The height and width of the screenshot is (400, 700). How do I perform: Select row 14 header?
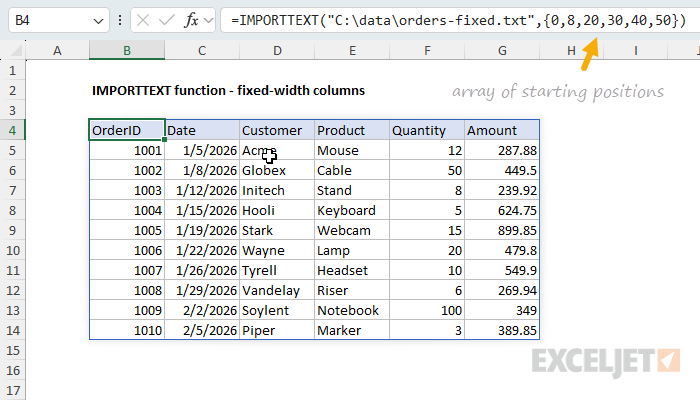click(12, 330)
